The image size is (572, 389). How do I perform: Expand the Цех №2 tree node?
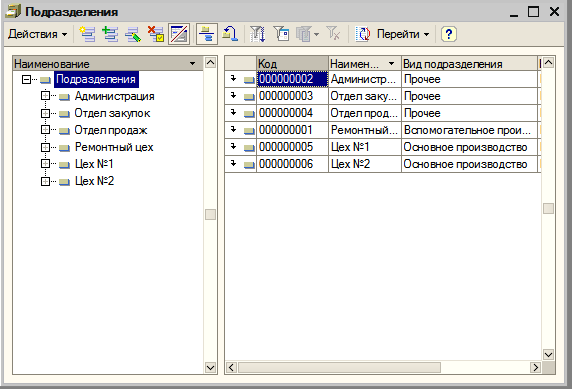[45, 181]
